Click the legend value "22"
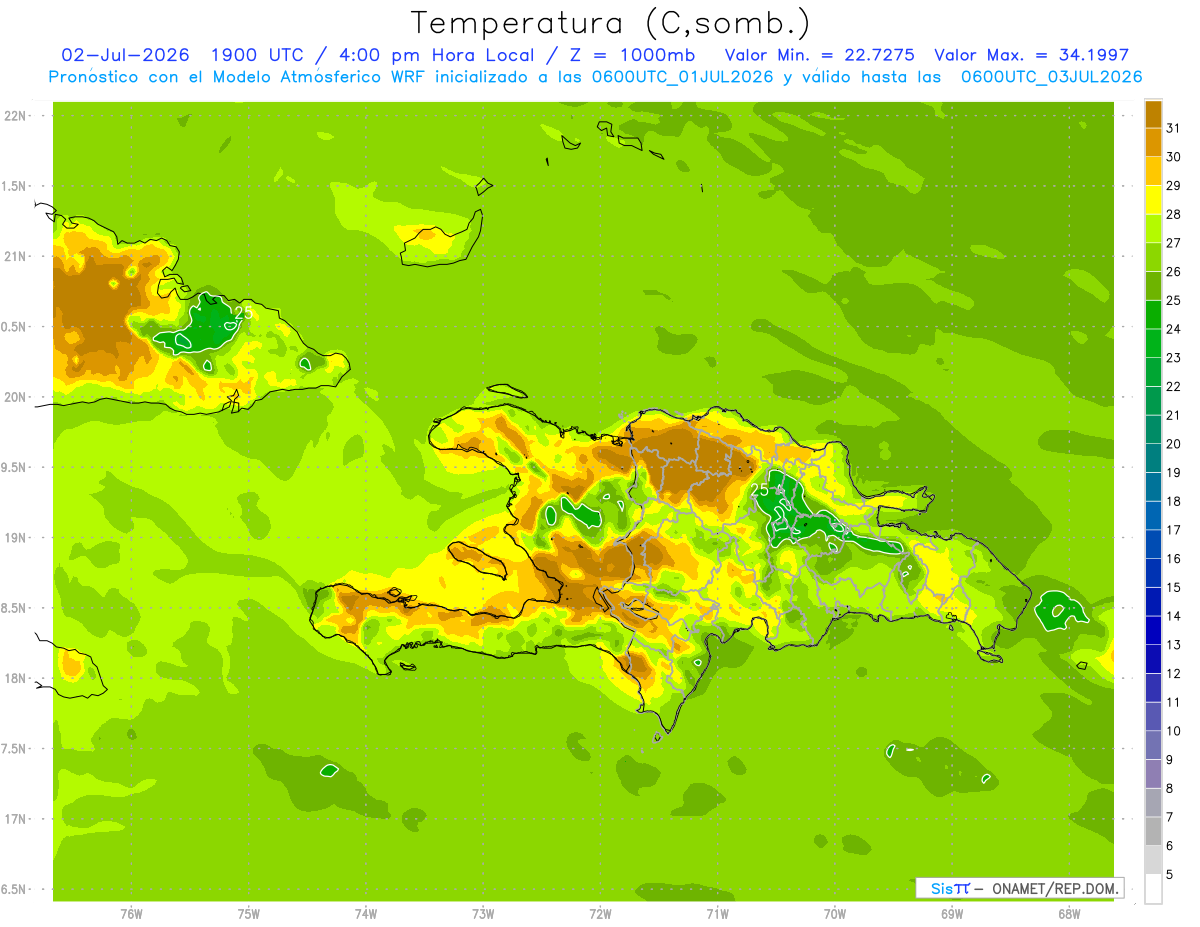The width and height of the screenshot is (1200, 927). [x=1174, y=387]
